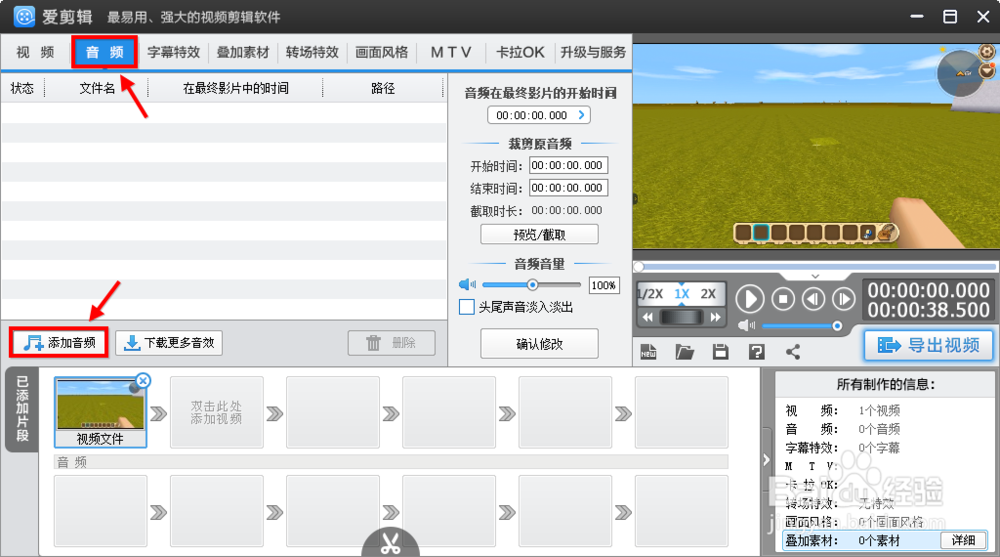Step back one frame in the preview
Image resolution: width=1000 pixels, height=557 pixels.
pos(813,298)
